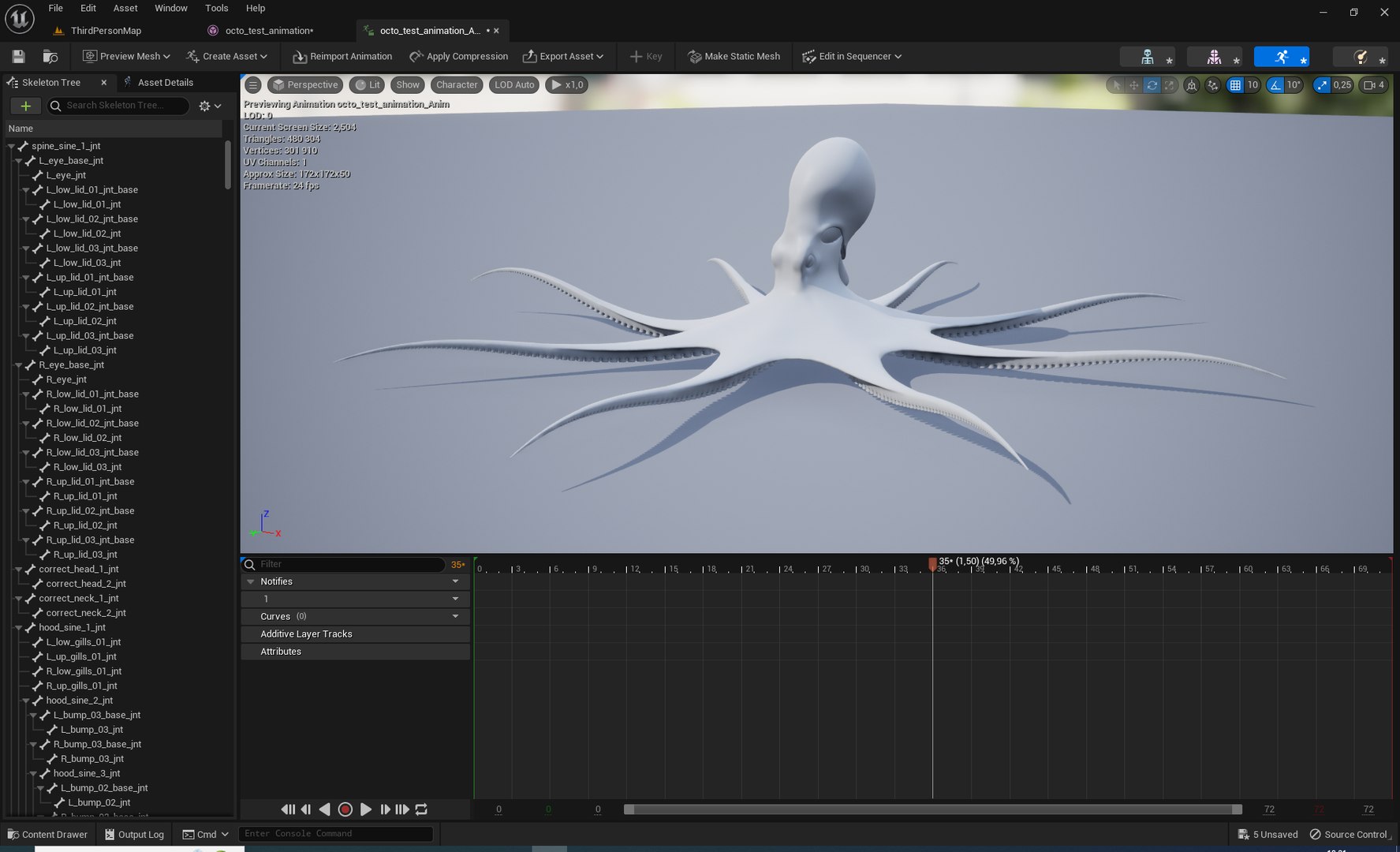Image resolution: width=1400 pixels, height=852 pixels.
Task: Open the viewport hamburger options menu
Action: coord(253,85)
